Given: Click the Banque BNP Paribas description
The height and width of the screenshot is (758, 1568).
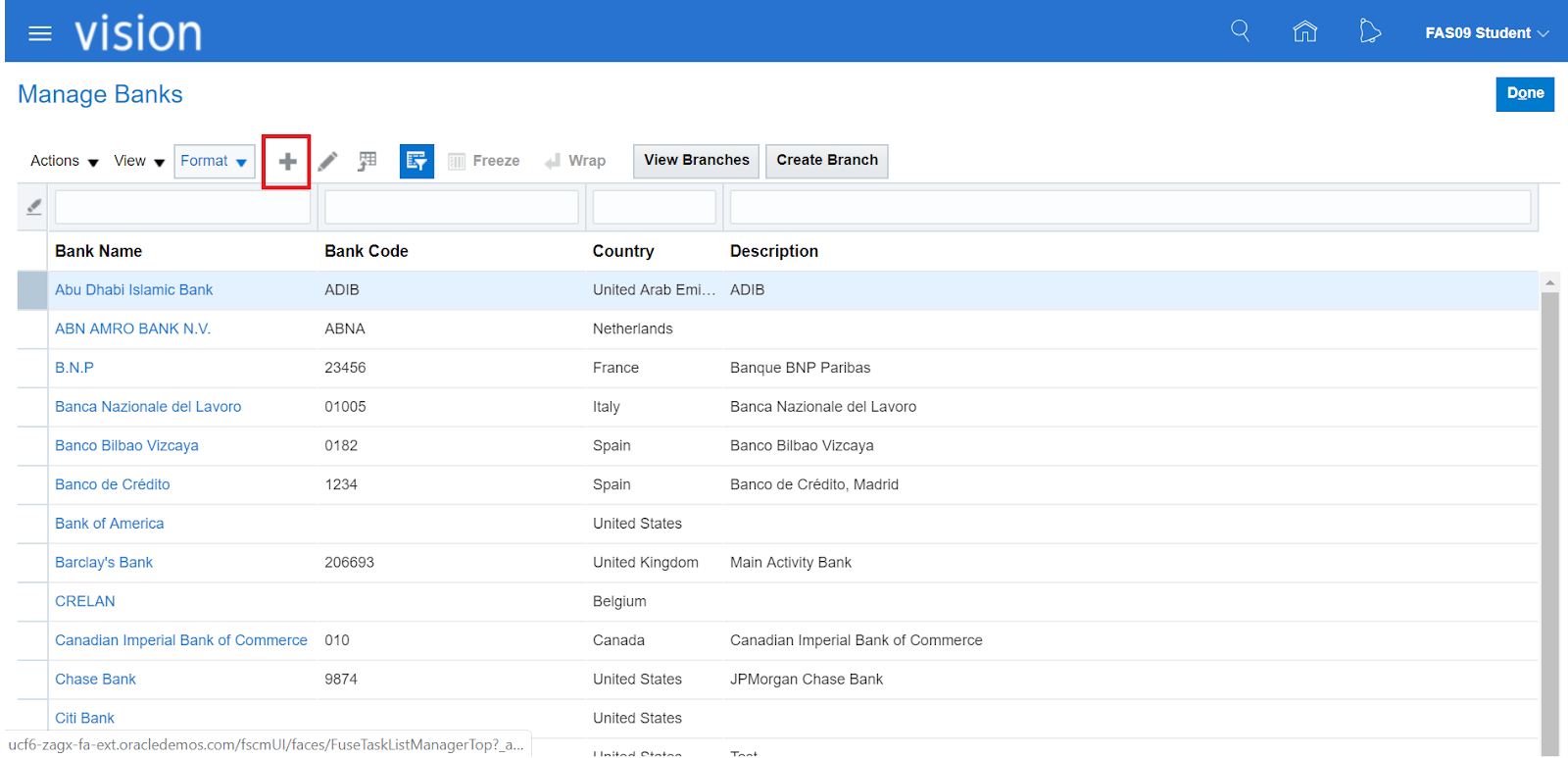Looking at the screenshot, I should click(x=800, y=368).
